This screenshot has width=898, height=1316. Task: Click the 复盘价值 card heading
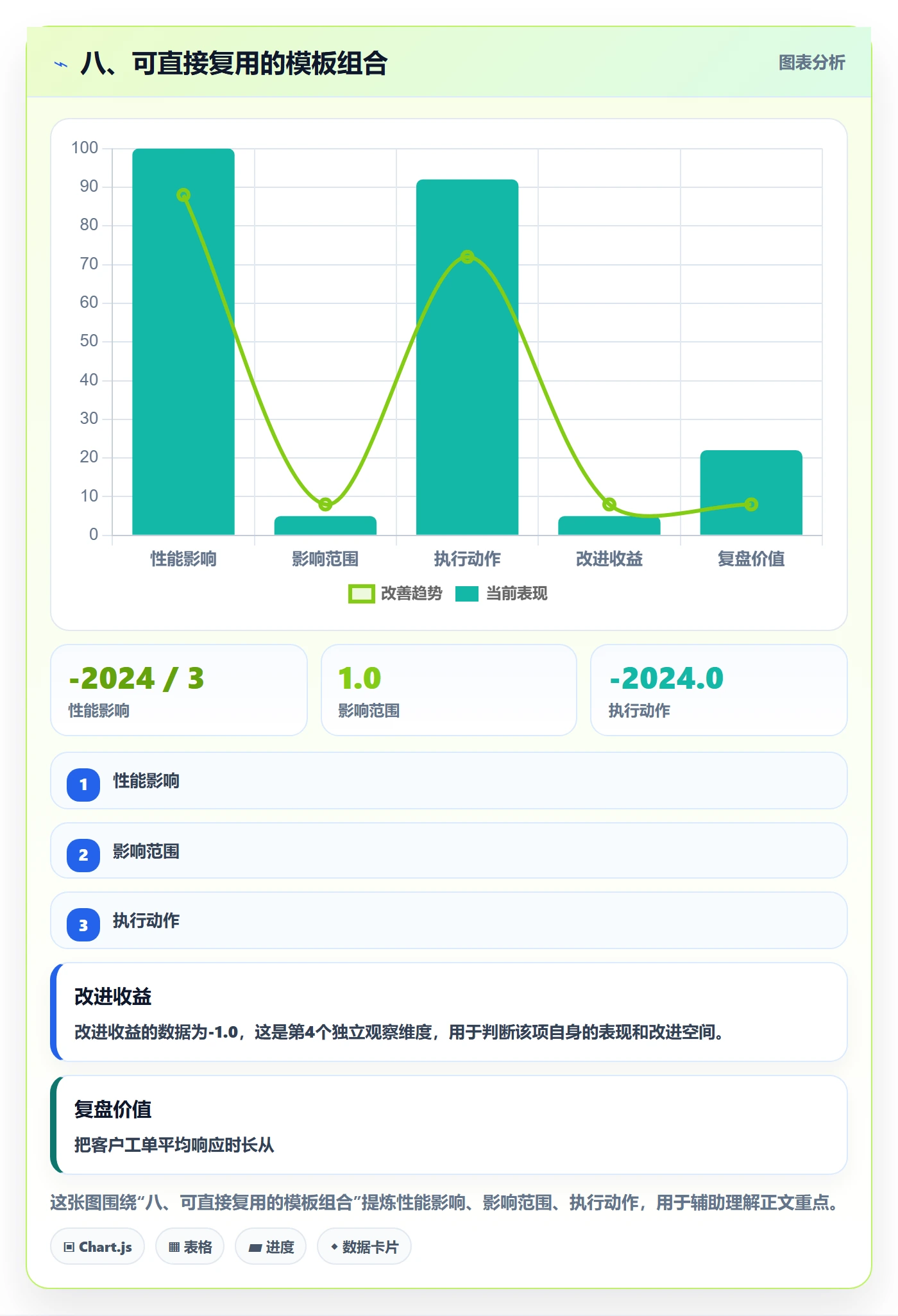click(113, 1109)
